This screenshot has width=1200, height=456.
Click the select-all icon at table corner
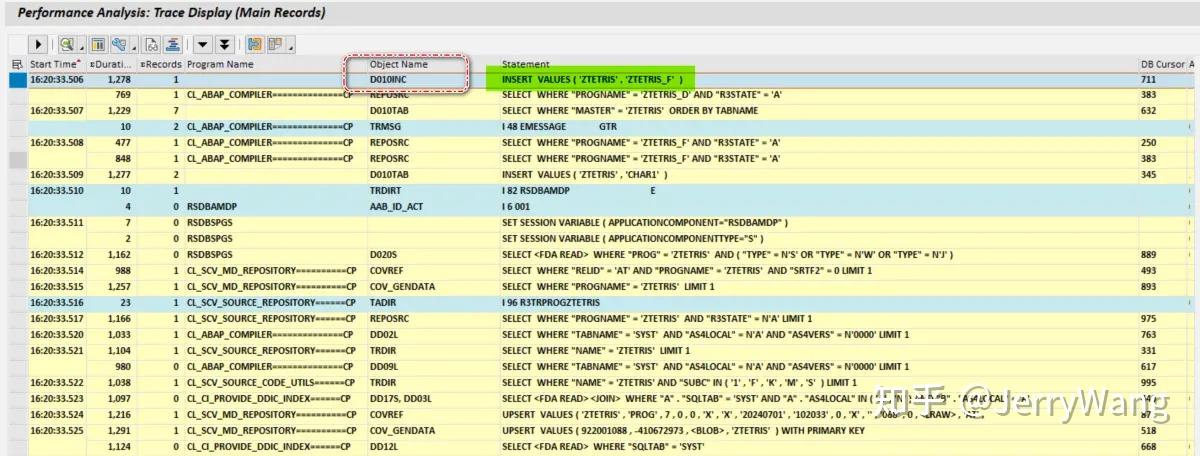click(17, 64)
